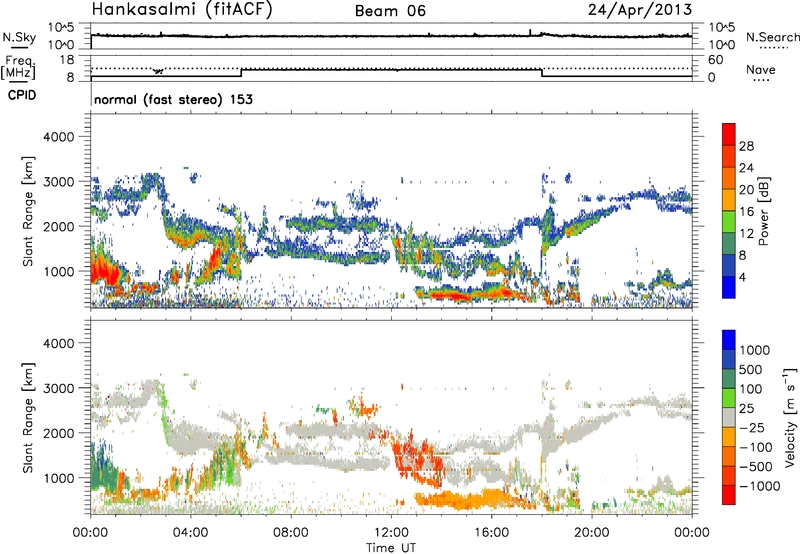The height and width of the screenshot is (554, 800).
Task: Click the strong red echo near 1000 km at 00:00
Action: click(105, 269)
